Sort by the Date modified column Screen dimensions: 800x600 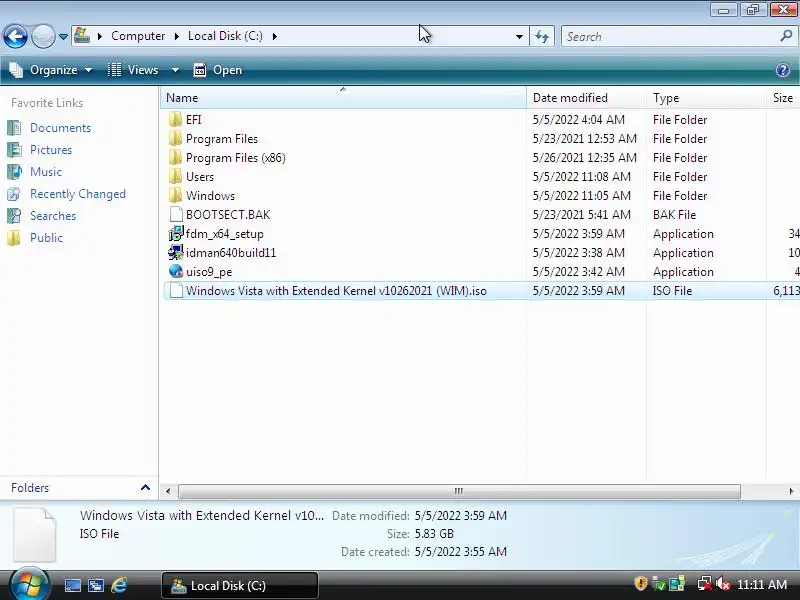point(586,98)
